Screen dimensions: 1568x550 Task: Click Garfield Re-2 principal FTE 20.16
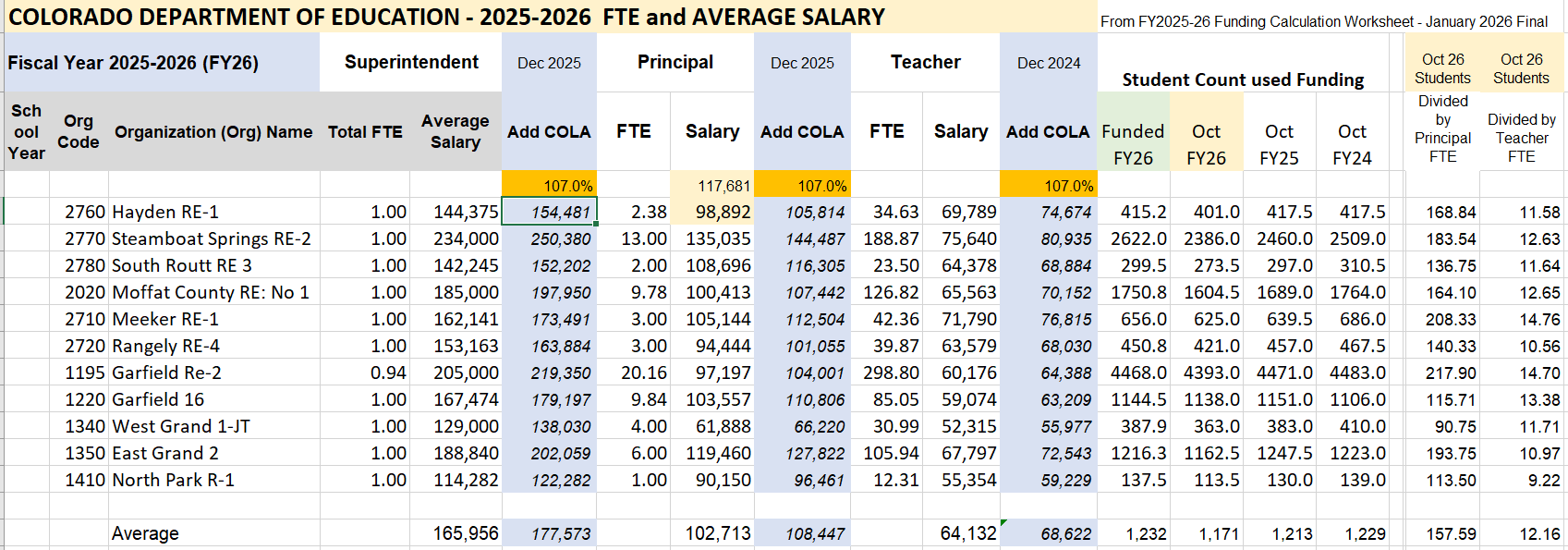tap(634, 373)
